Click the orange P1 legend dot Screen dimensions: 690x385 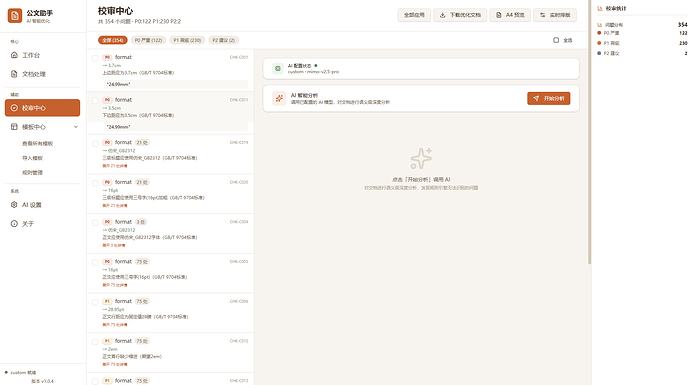pyautogui.click(x=599, y=43)
